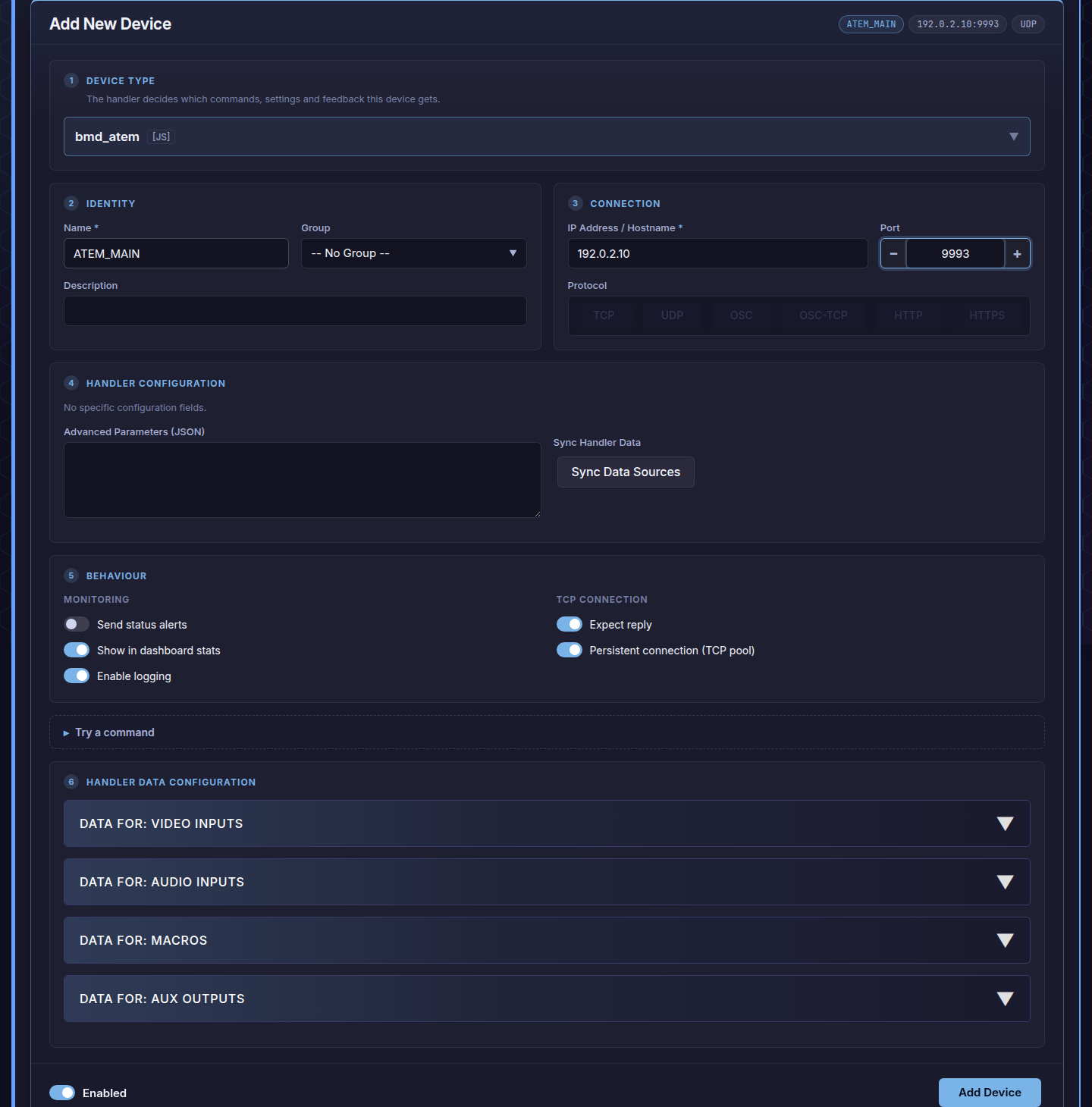Click the Behaviour section heading
The height and width of the screenshot is (1107, 1092).
pos(116,576)
